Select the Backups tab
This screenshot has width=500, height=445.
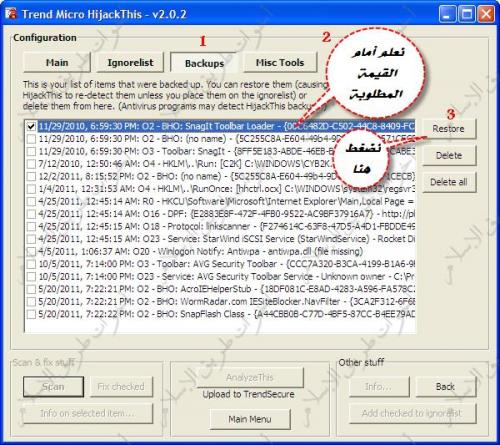coord(204,63)
